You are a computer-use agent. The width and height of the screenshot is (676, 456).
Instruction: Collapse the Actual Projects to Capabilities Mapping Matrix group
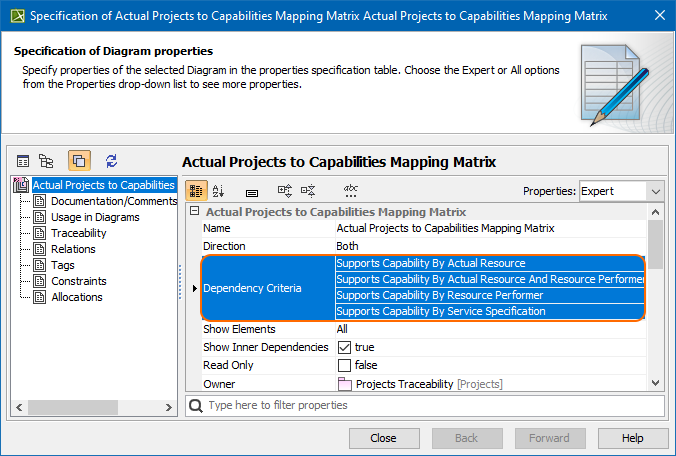[194, 212]
